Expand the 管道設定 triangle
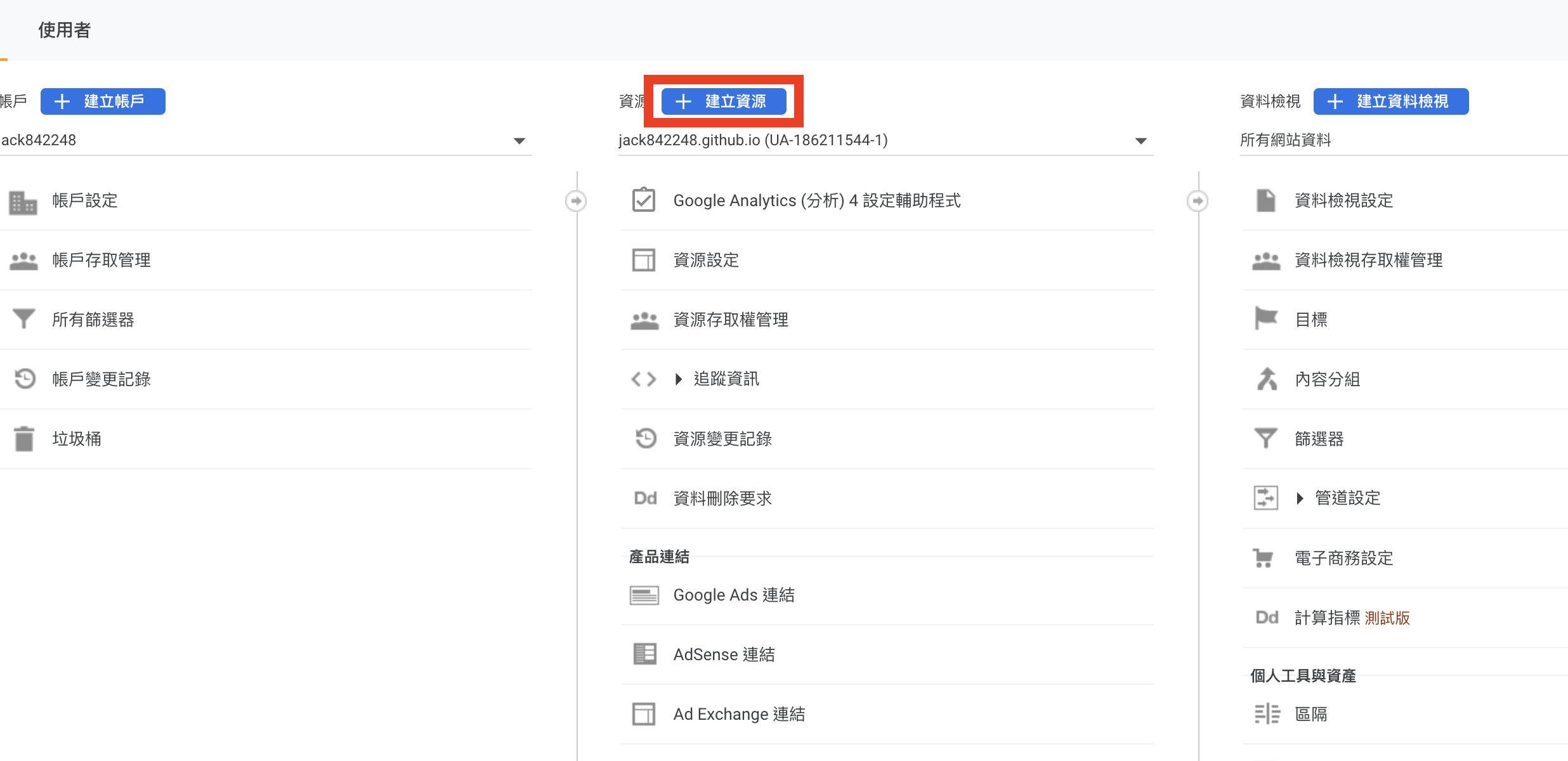1568x761 pixels. click(1300, 498)
